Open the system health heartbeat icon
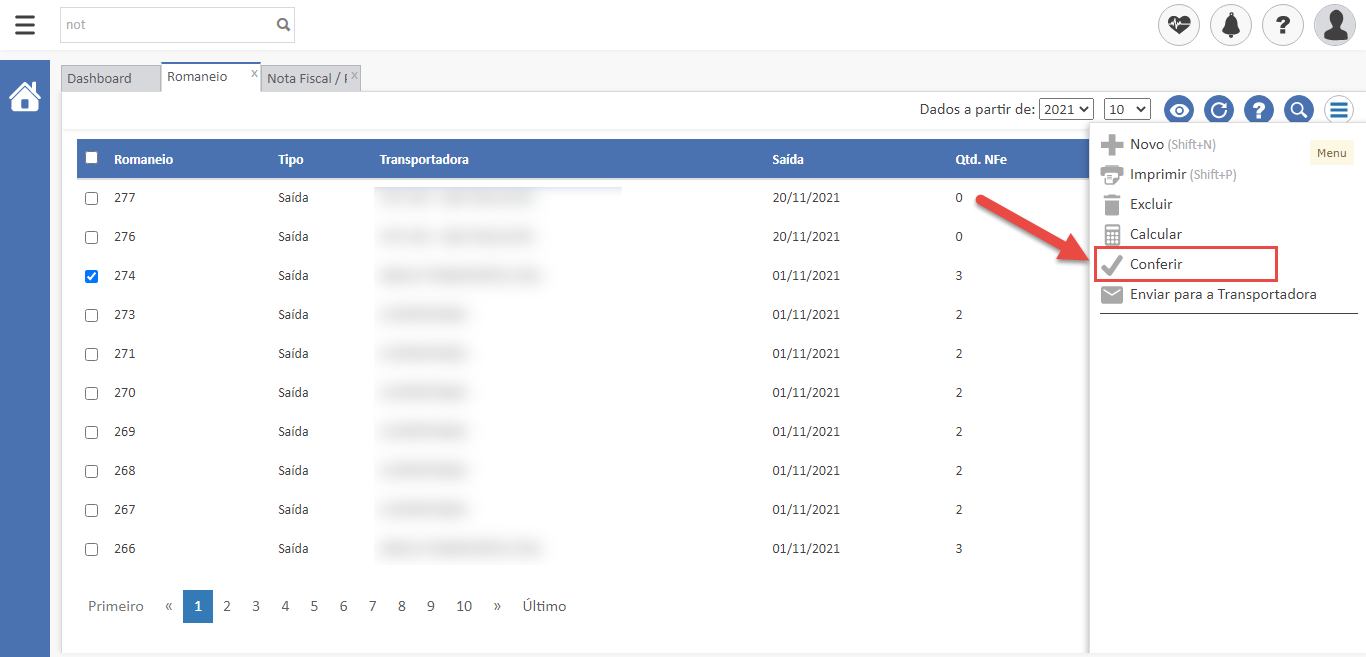 point(1179,25)
